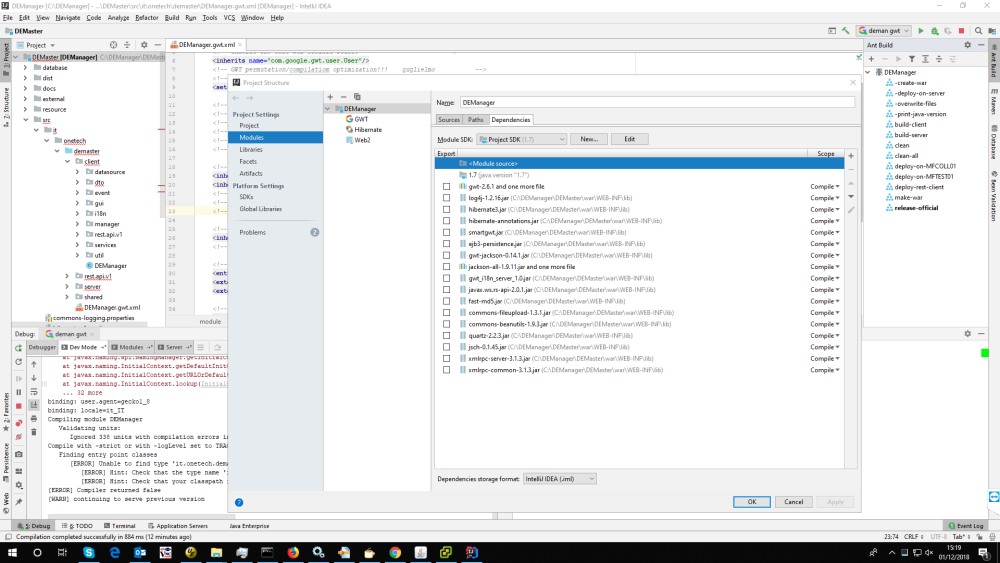Screen dimensions: 1000x563
Task: Add dependency with plus beside table
Action: 851,156
